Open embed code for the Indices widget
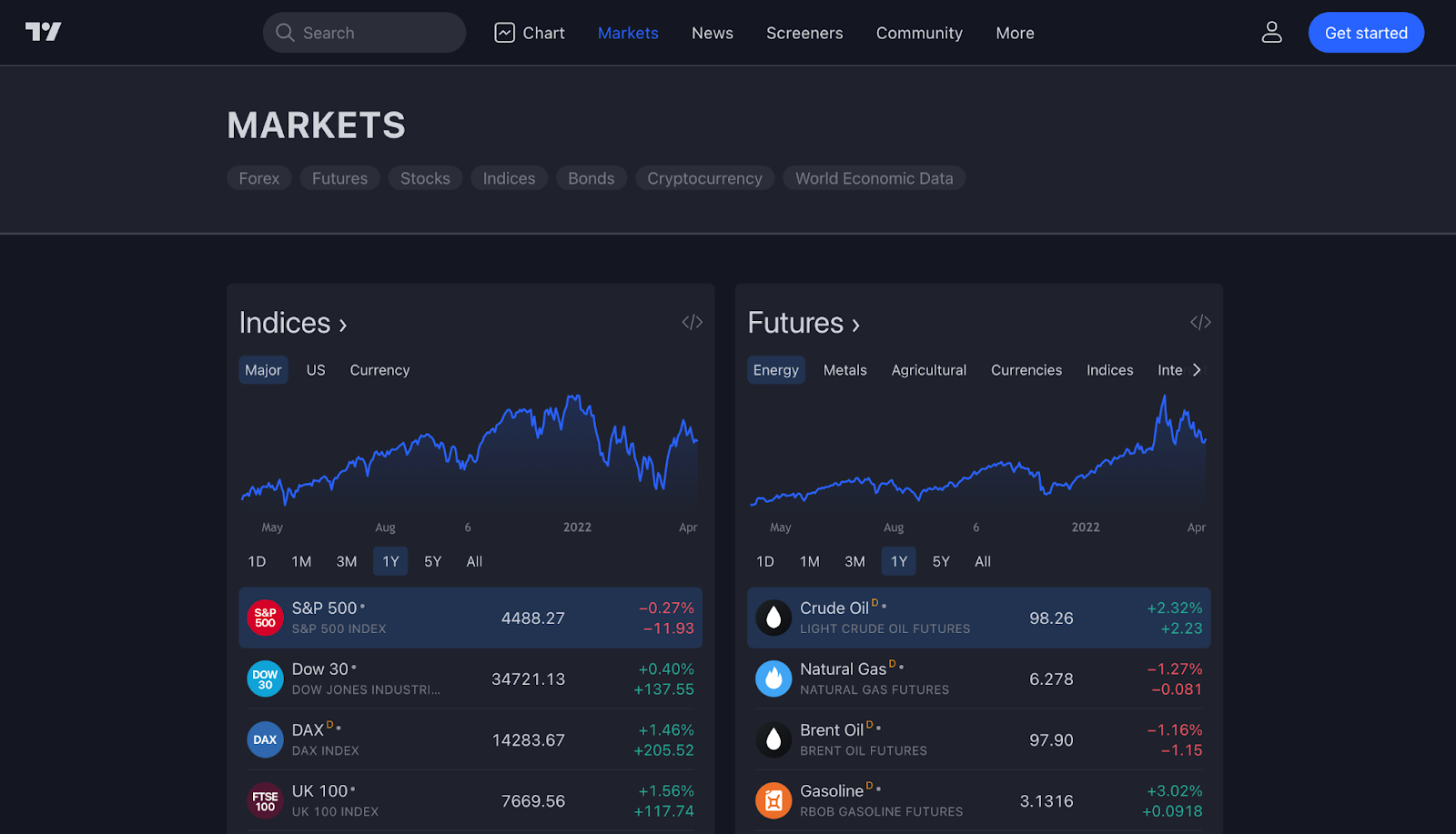Viewport: 1456px width, 834px height. coord(691,322)
